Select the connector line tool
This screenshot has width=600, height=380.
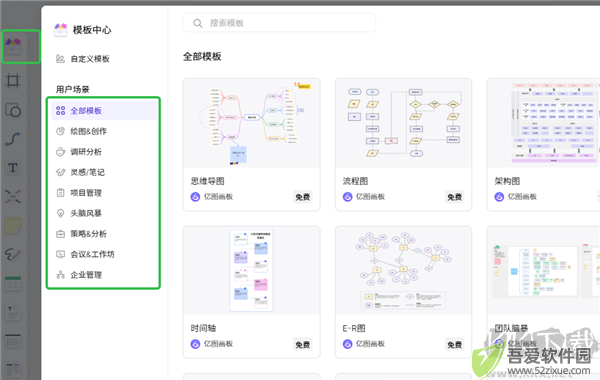pyautogui.click(x=13, y=139)
